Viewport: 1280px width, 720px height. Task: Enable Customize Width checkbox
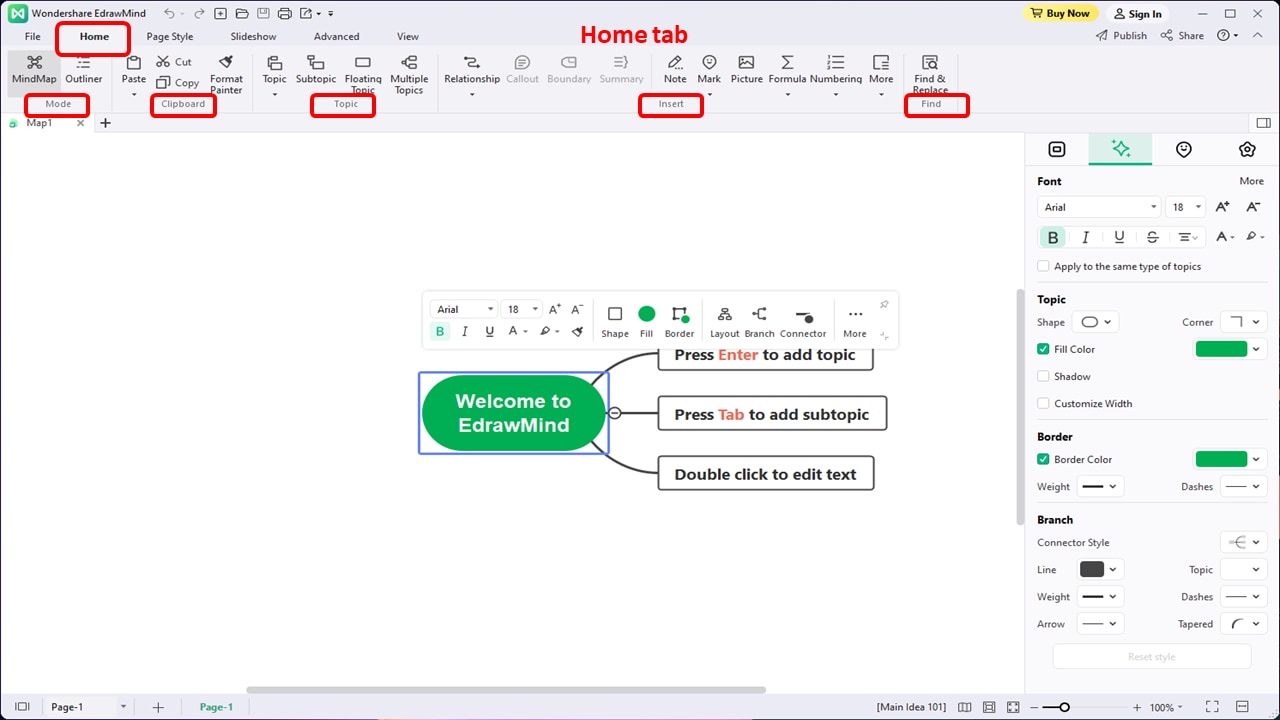(x=1043, y=403)
